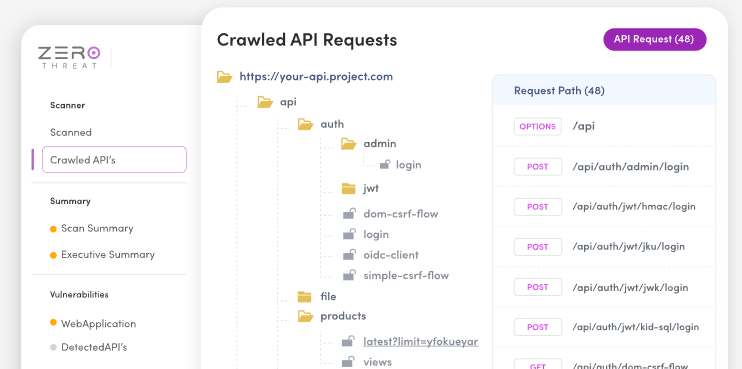The height and width of the screenshot is (369, 742).
Task: Expand the jwt folder icon
Action: pyautogui.click(x=348, y=189)
